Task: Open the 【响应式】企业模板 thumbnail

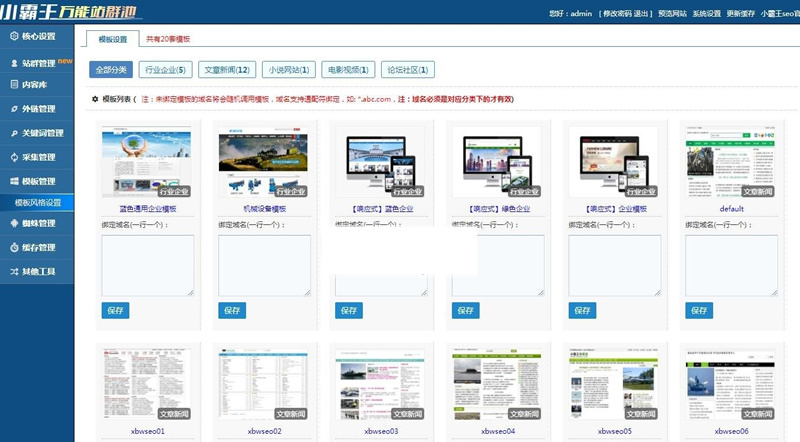Action: pyautogui.click(x=614, y=162)
